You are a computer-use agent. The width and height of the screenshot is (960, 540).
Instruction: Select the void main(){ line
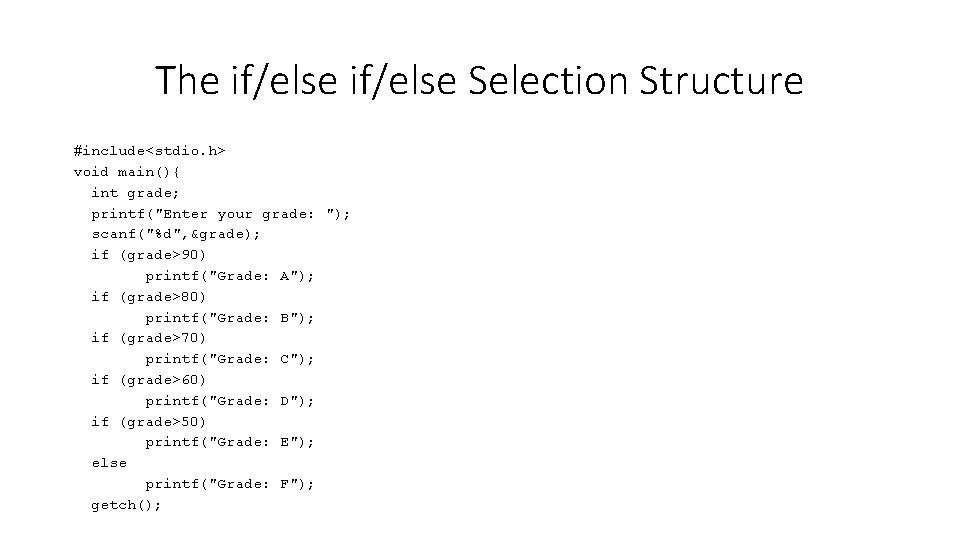coord(127,171)
